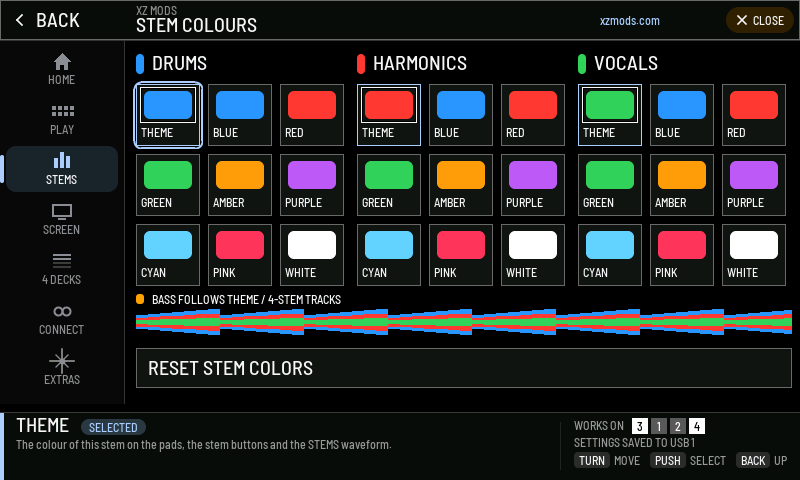800x480 pixels.
Task: Set Vocals colour to Amber
Action: pyautogui.click(x=682, y=185)
